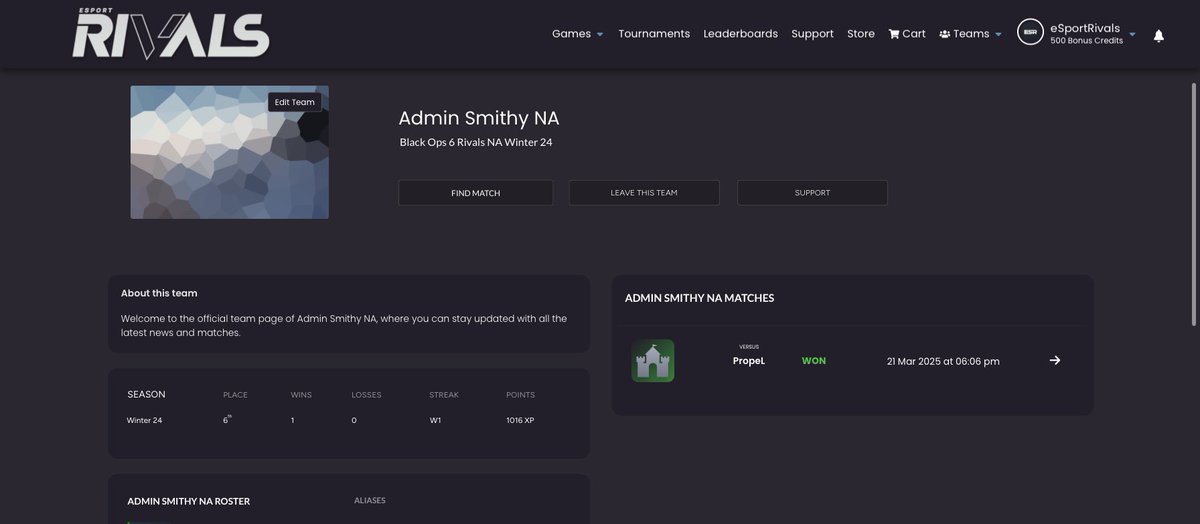Click the 6th place value
The width and height of the screenshot is (1200, 524).
pyautogui.click(x=227, y=420)
